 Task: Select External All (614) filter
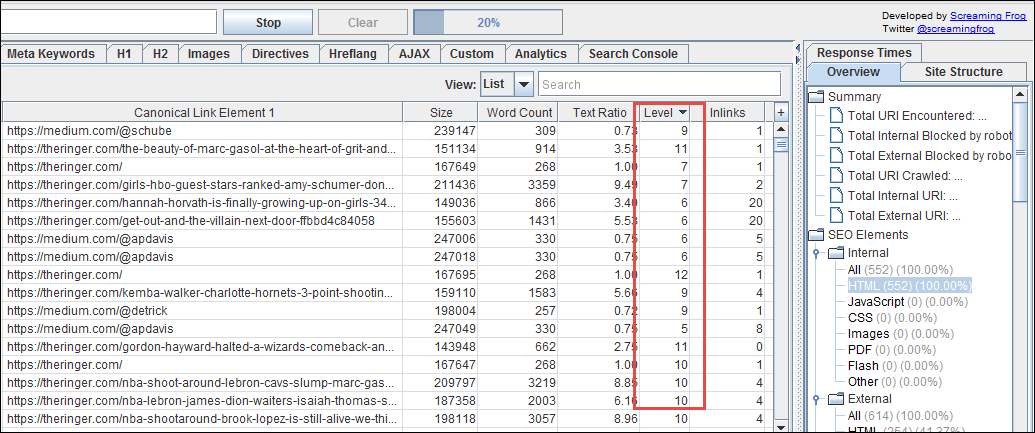click(900, 415)
